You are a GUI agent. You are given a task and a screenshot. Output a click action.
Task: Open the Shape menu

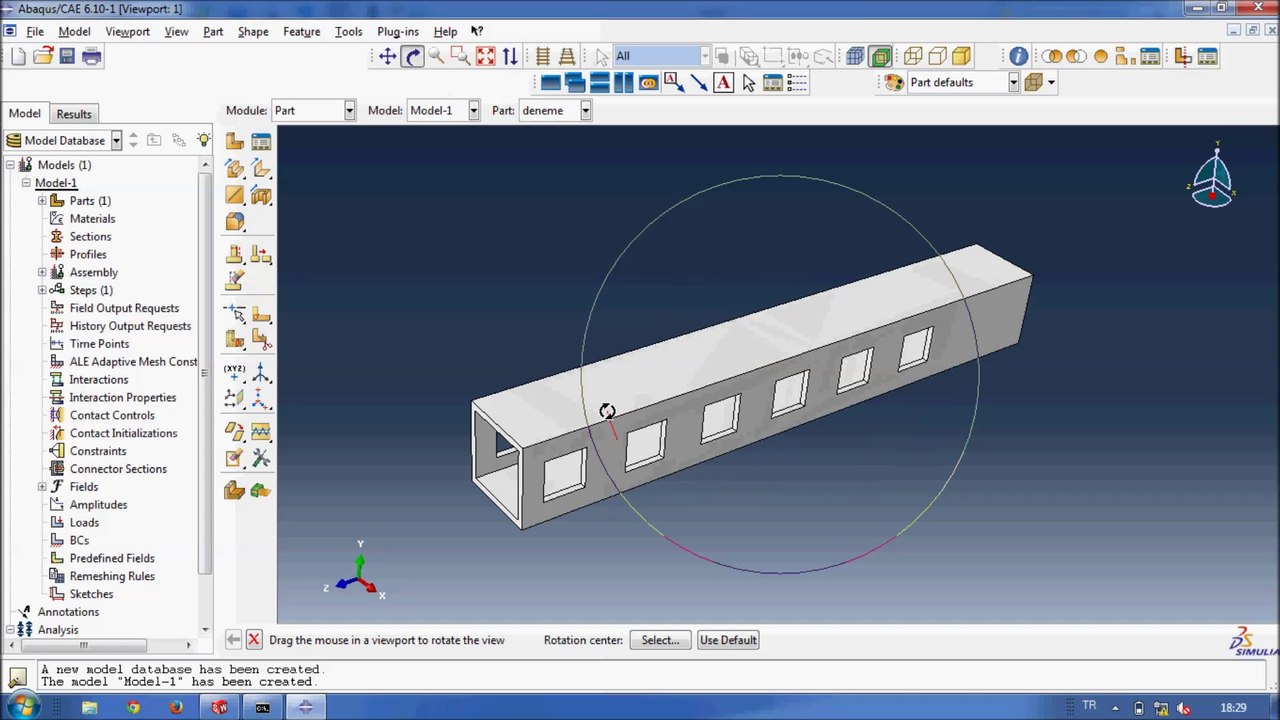point(253,32)
